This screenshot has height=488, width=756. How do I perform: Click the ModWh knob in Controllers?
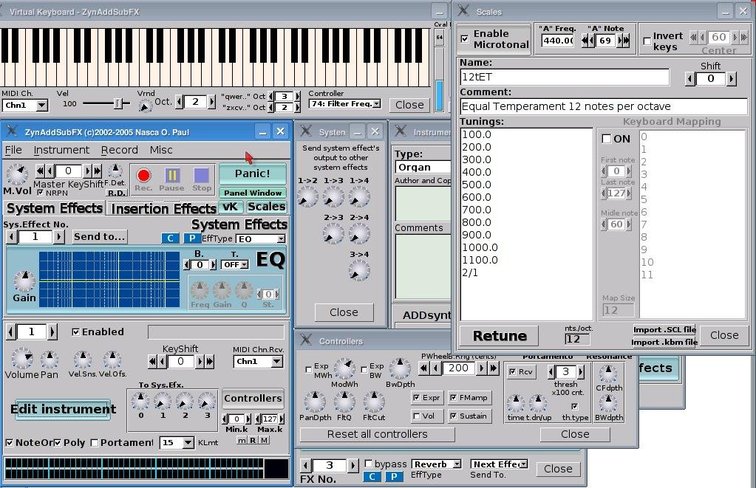(345, 372)
